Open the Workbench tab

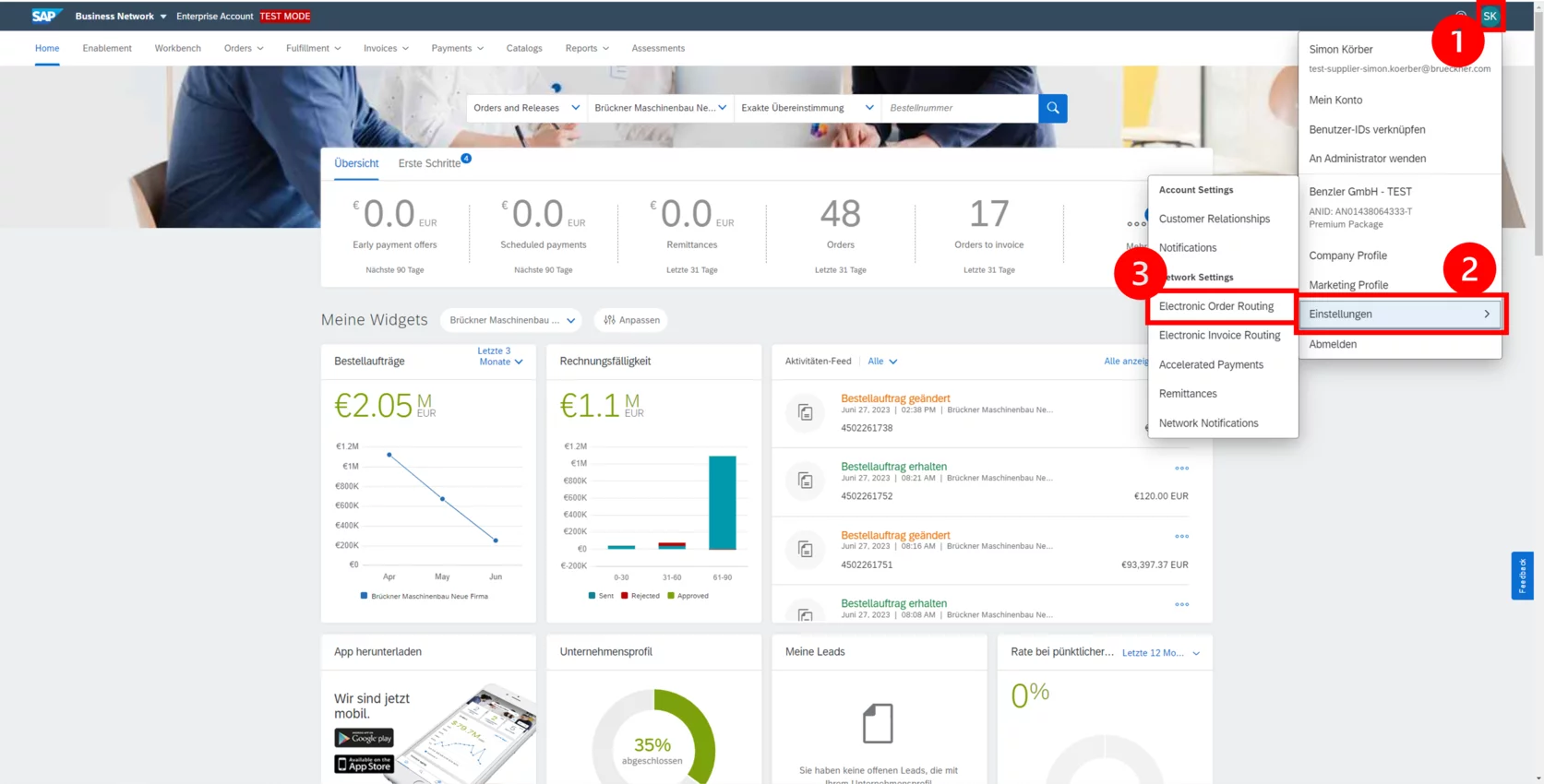tap(178, 48)
